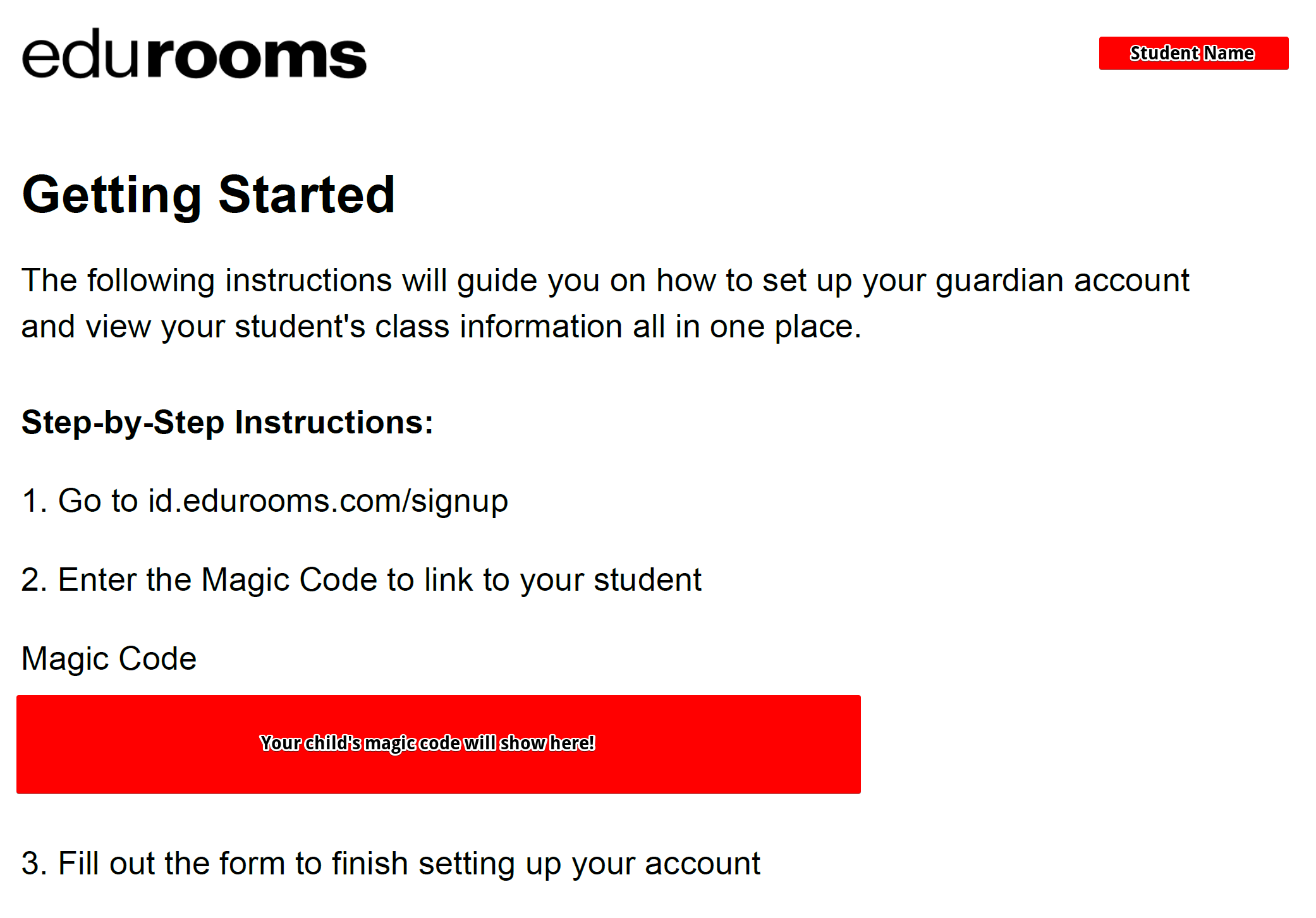
Task: Click the Getting Started heading
Action: click(209, 195)
